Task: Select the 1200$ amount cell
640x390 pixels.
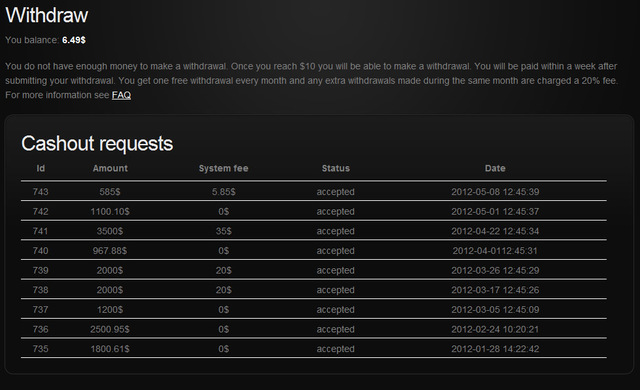Action: point(110,310)
